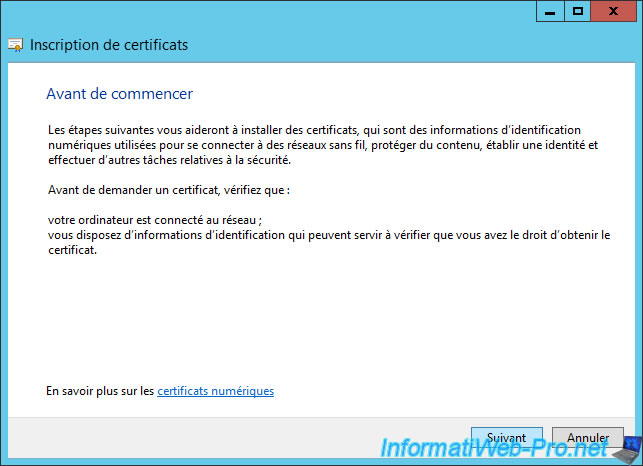Screen dimensions: 643x466
Task: Click the text "En savoir plus sur les"
Action: pyautogui.click(x=100, y=391)
